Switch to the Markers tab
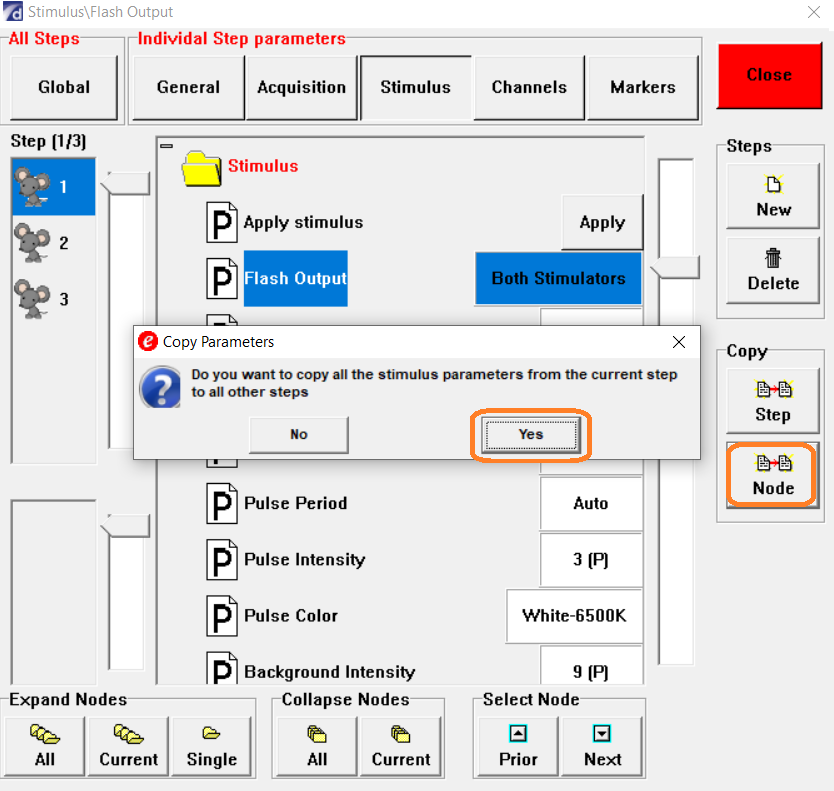This screenshot has width=834, height=791. point(643,87)
